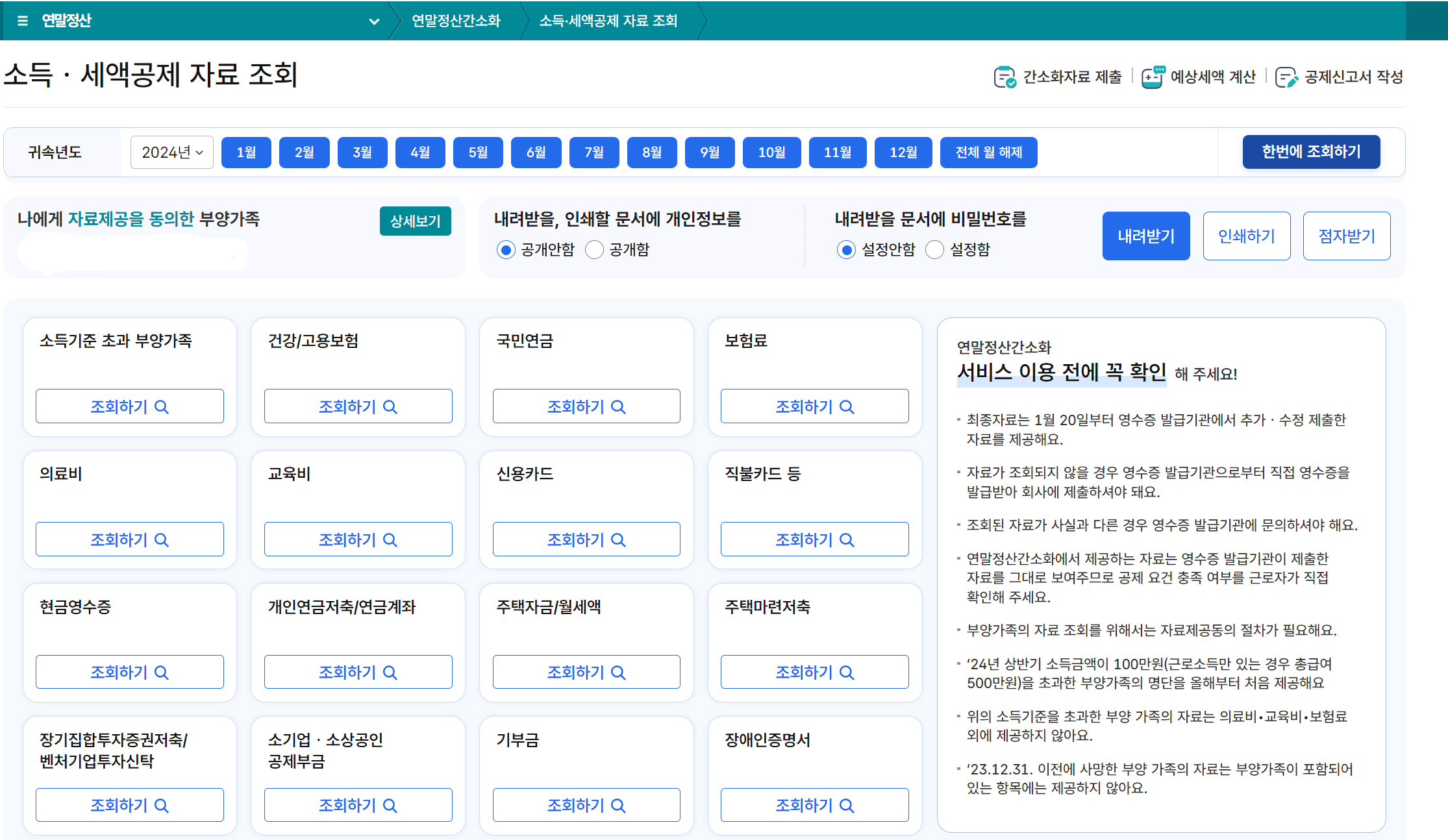Click the 한번에 조회하기 button
Screen dimensions: 1448x840
pyautogui.click(x=1310, y=152)
